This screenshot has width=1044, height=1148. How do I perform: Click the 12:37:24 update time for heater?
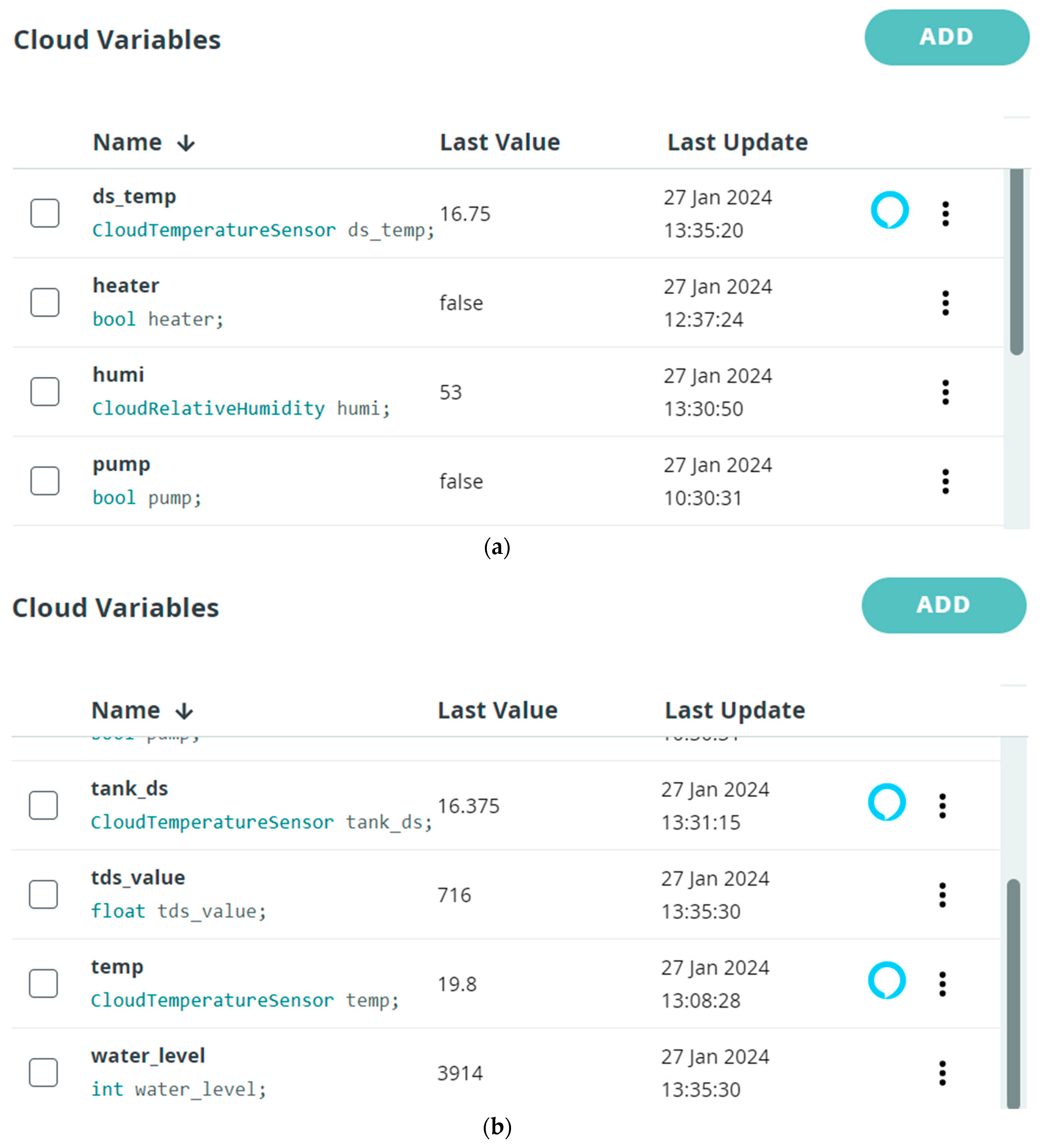point(703,320)
